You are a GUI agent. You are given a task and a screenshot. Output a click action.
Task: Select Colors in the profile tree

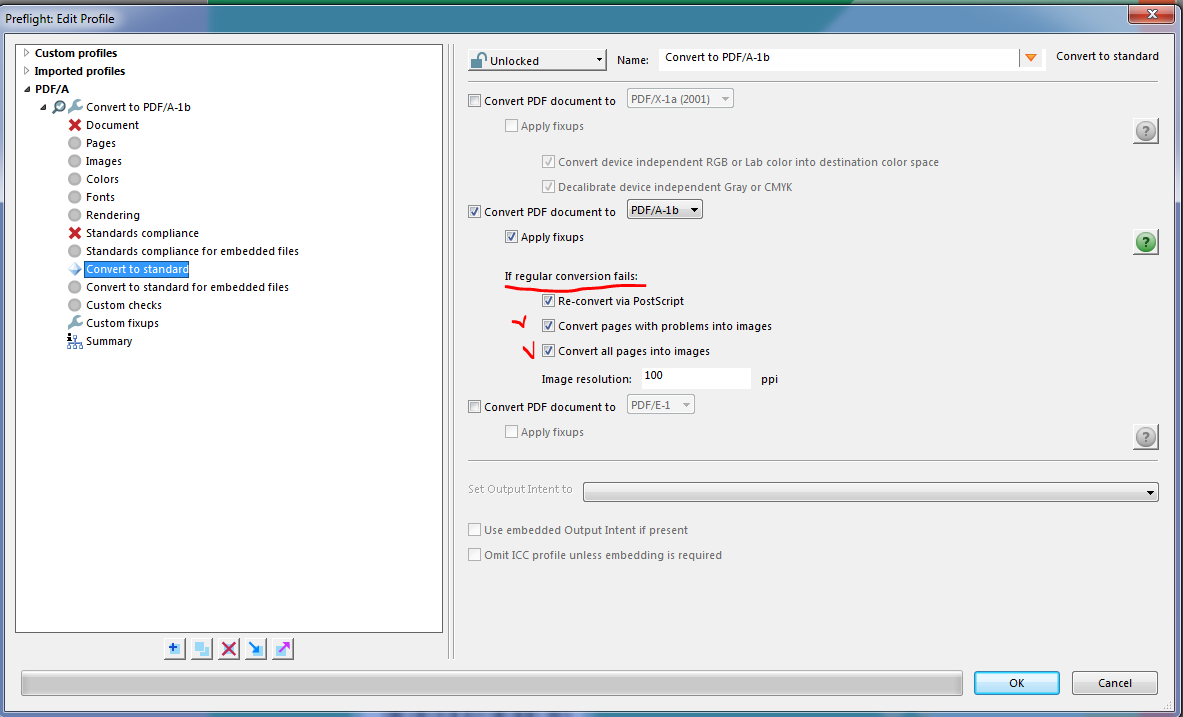102,179
